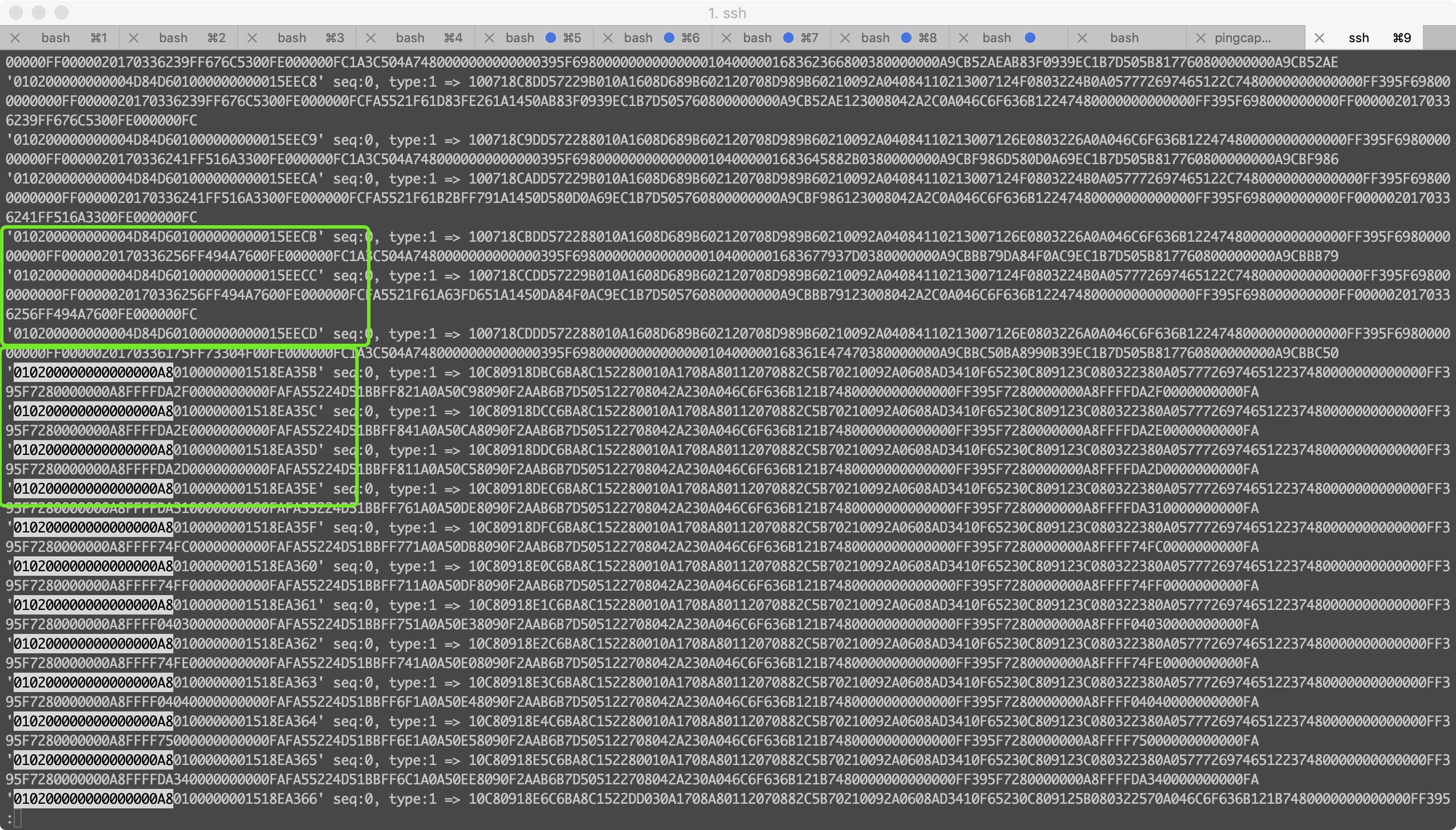This screenshot has width=1456, height=830.
Task: Click blue dot on unnumbered bash tab
Action: (1030, 38)
